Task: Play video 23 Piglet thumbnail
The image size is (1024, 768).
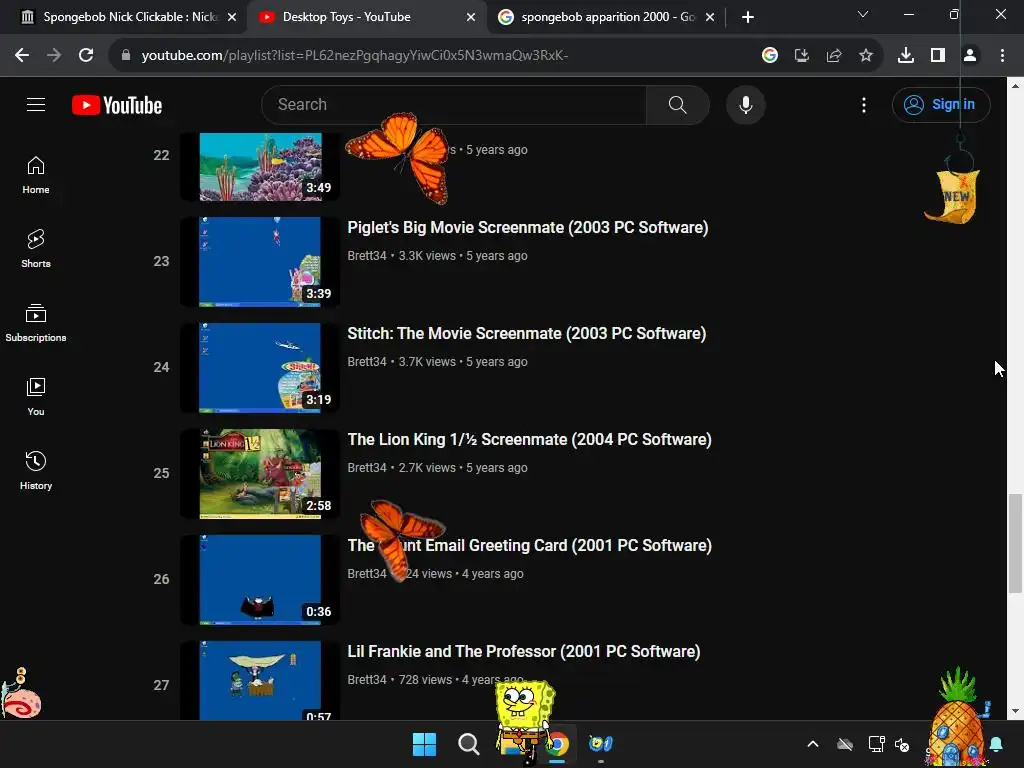Action: click(x=261, y=261)
